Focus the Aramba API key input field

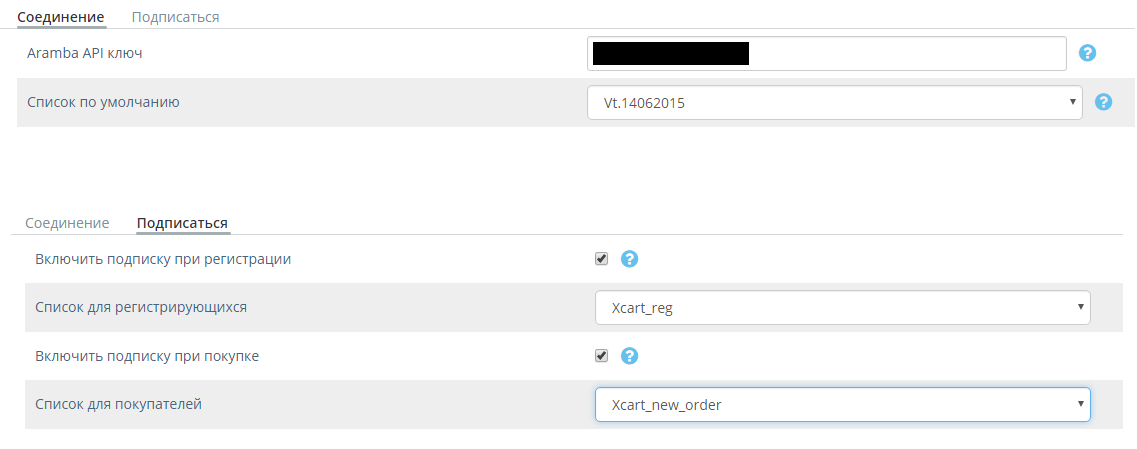pos(827,54)
